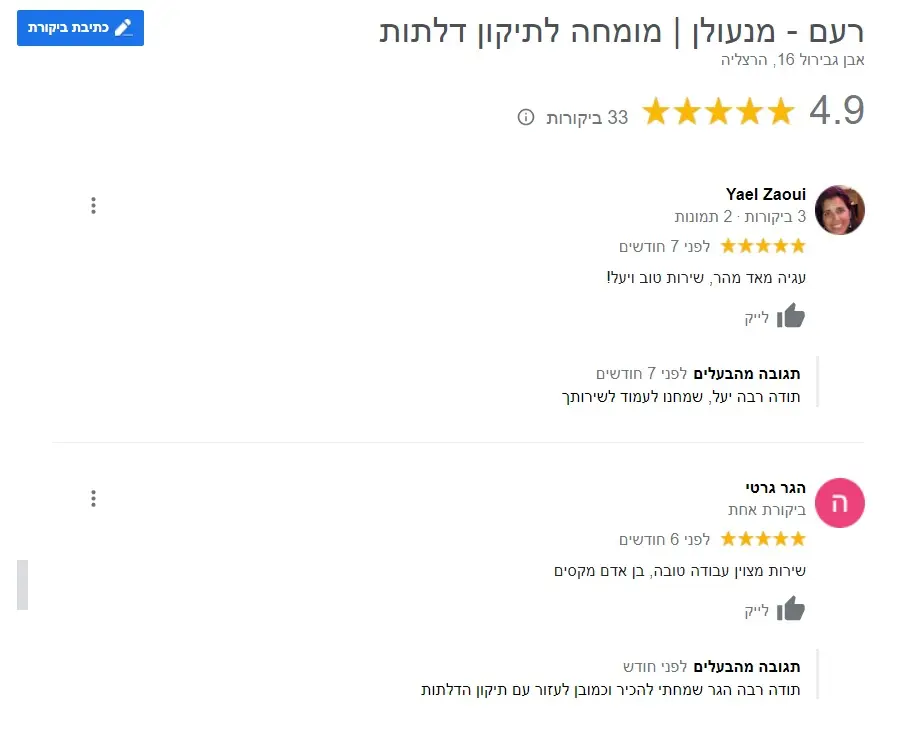Open Yael Zaoui's reviewer profile name
919x740 pixels.
click(x=765, y=194)
